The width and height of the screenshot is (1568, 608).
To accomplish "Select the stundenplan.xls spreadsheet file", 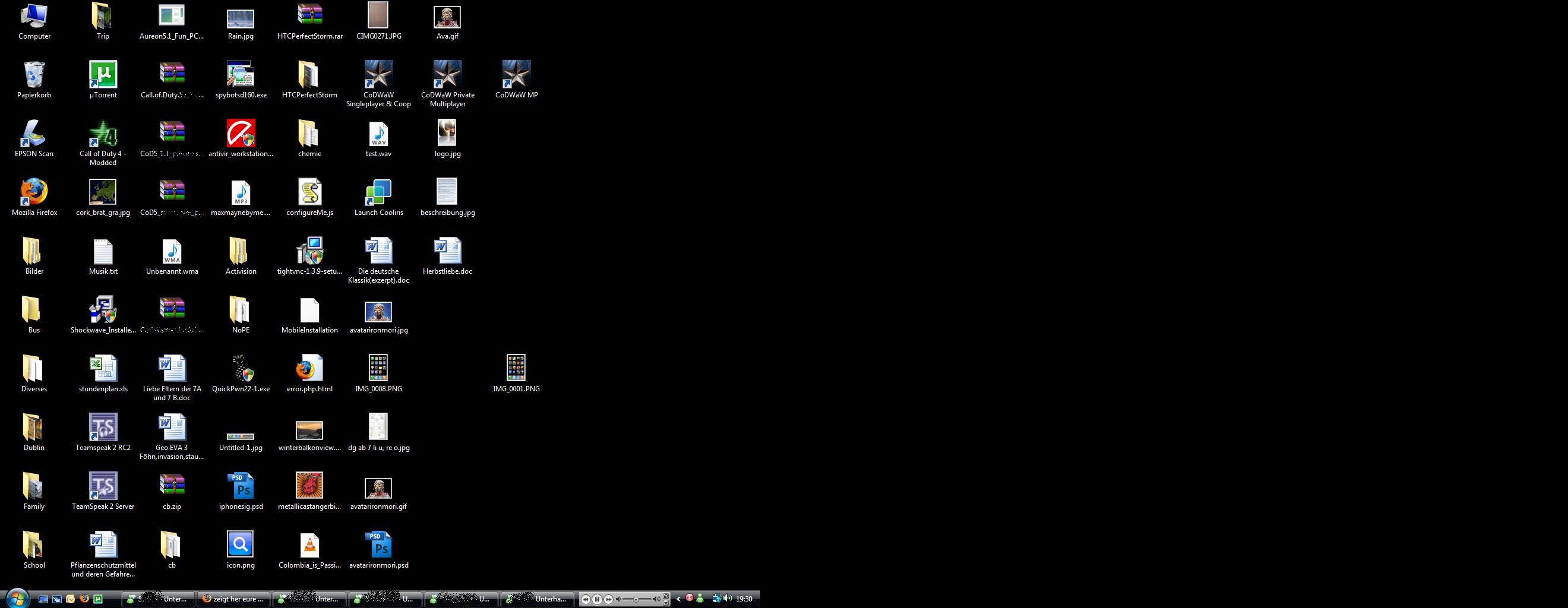I will pos(103,369).
